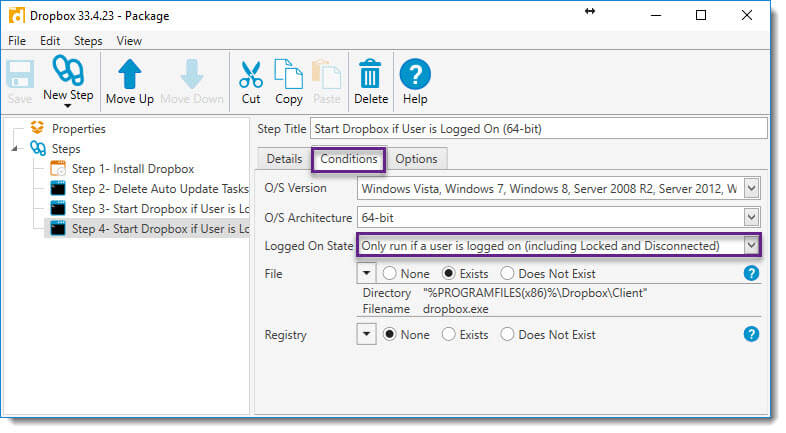Image resolution: width=786 pixels, height=433 pixels.
Task: Select Does Not Exist for File condition
Action: coord(507,273)
